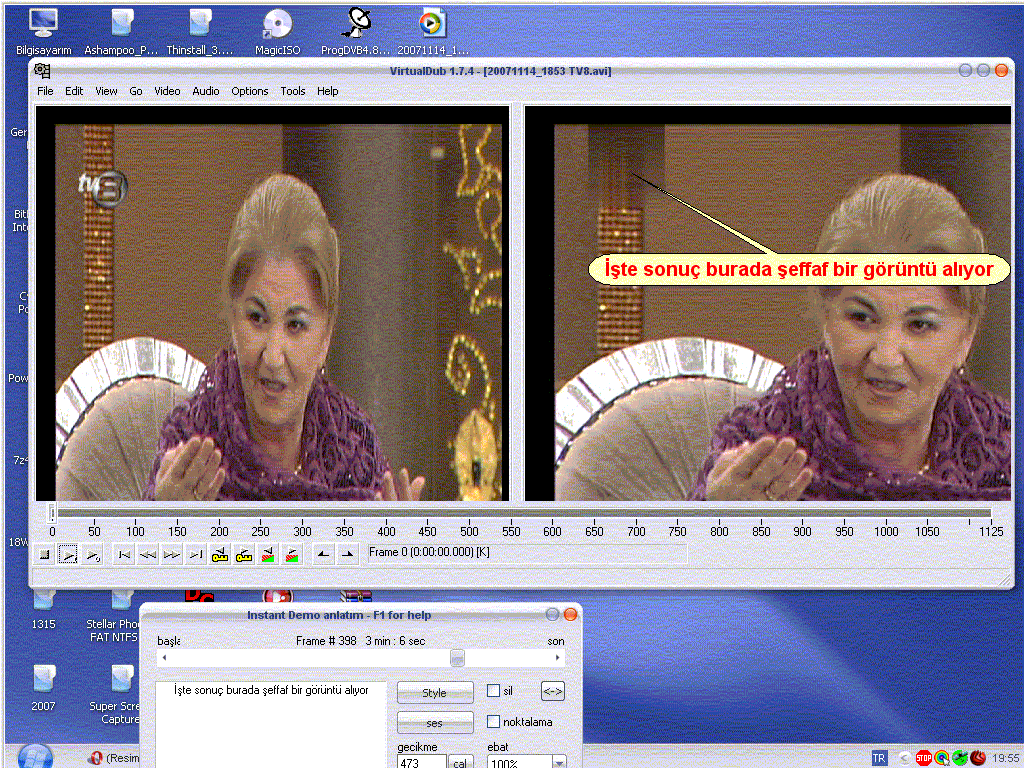Click the Instant Demo frame slider thumb

(x=457, y=658)
